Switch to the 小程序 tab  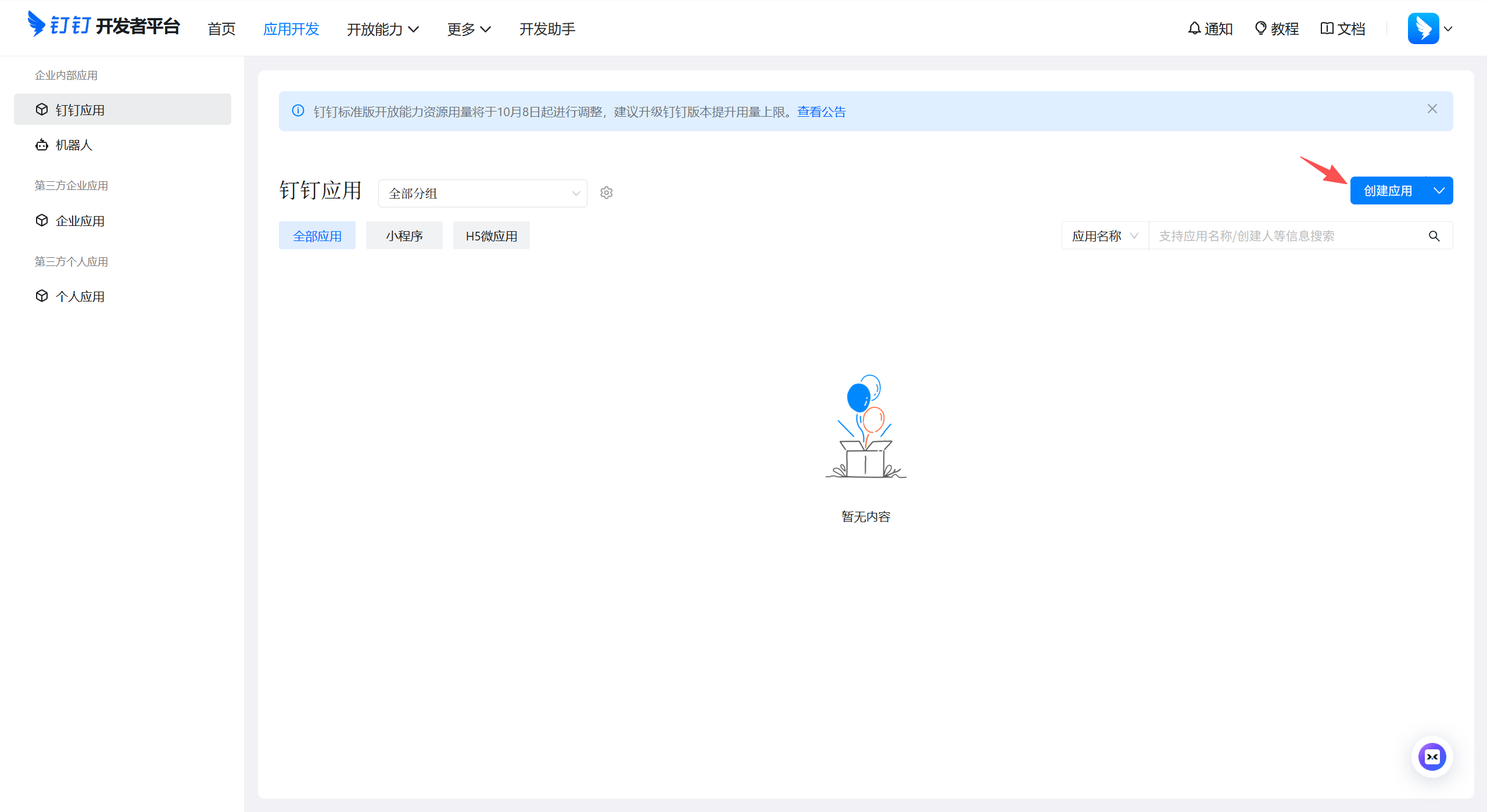click(404, 236)
